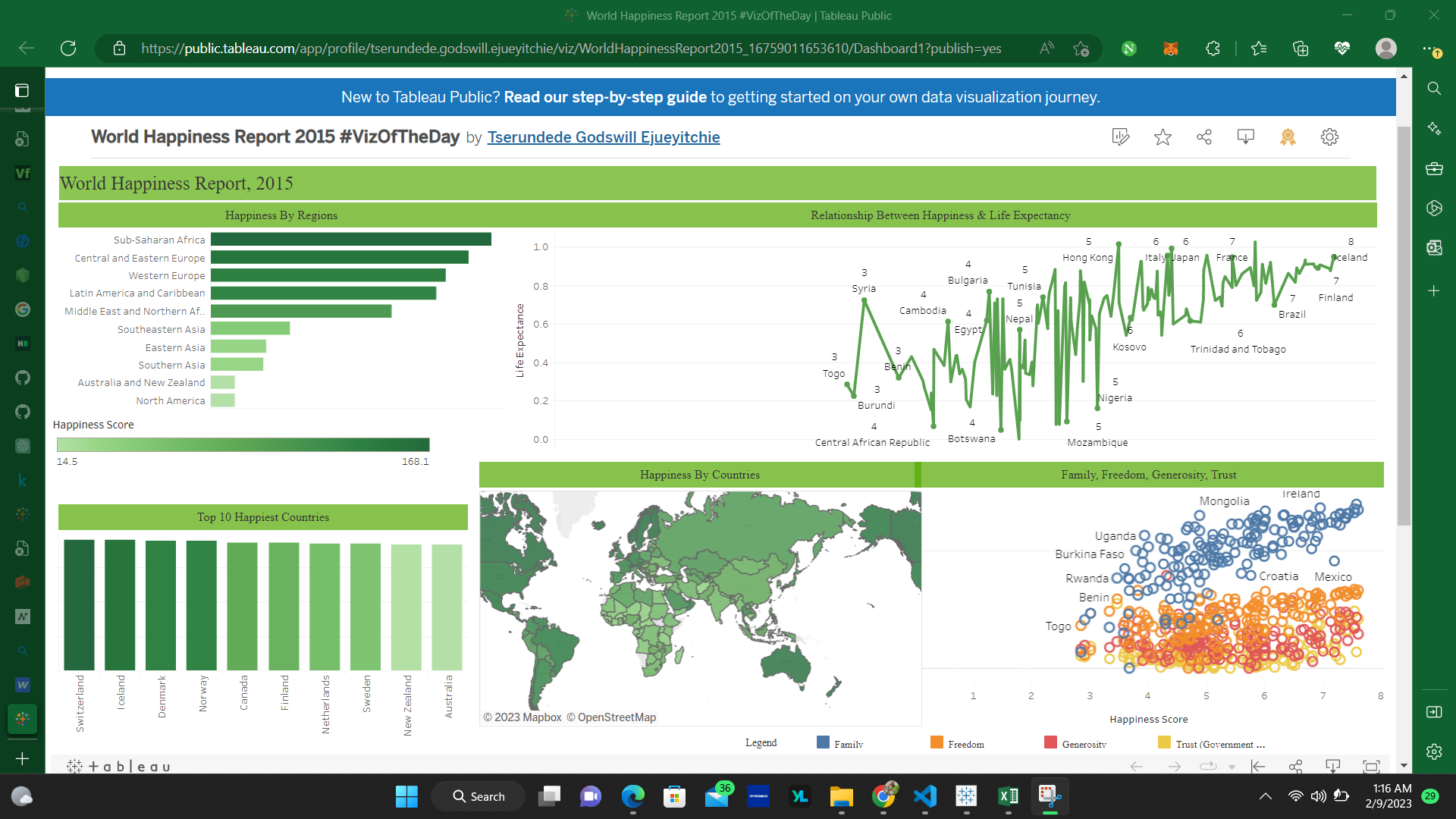The height and width of the screenshot is (819, 1456).
Task: Toggle the favorite star on the viz
Action: [x=1162, y=137]
